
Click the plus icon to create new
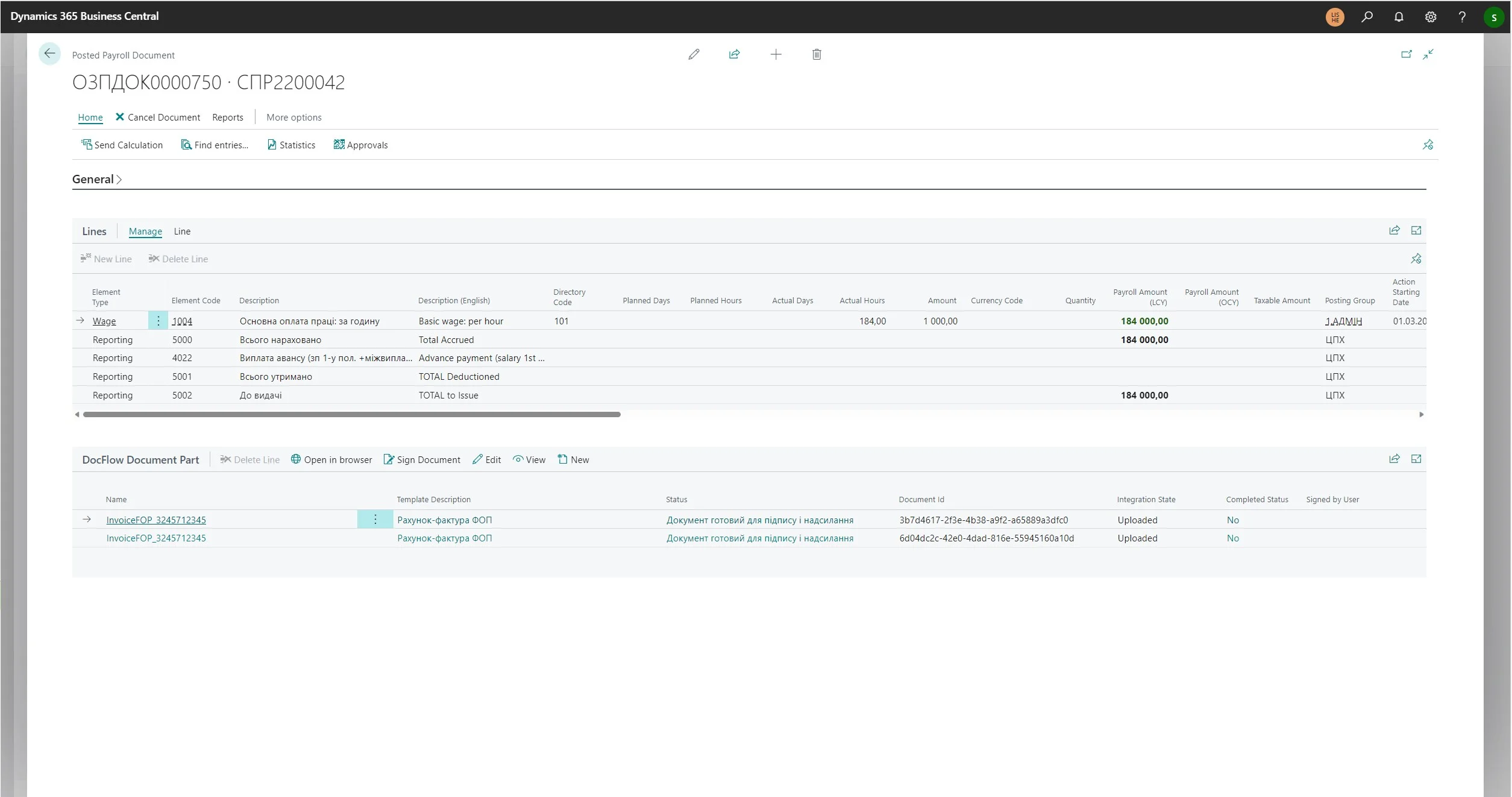pyautogui.click(x=776, y=54)
